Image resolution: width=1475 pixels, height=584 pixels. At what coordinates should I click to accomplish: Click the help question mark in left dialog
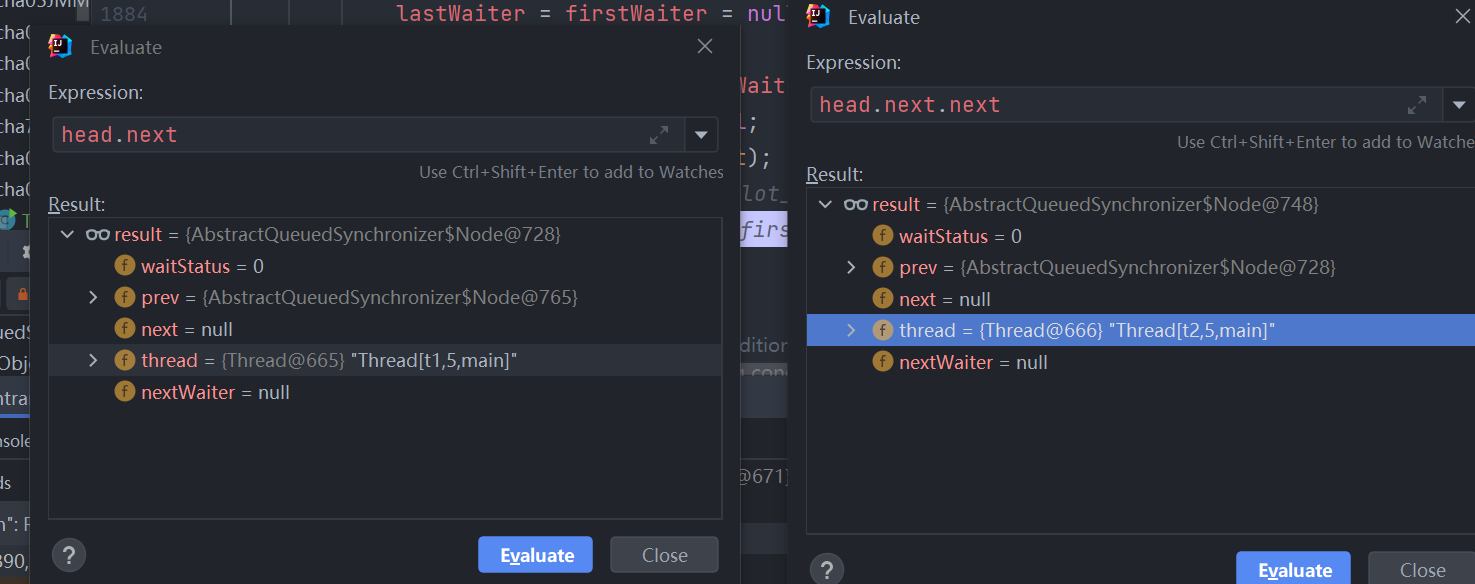tap(69, 555)
